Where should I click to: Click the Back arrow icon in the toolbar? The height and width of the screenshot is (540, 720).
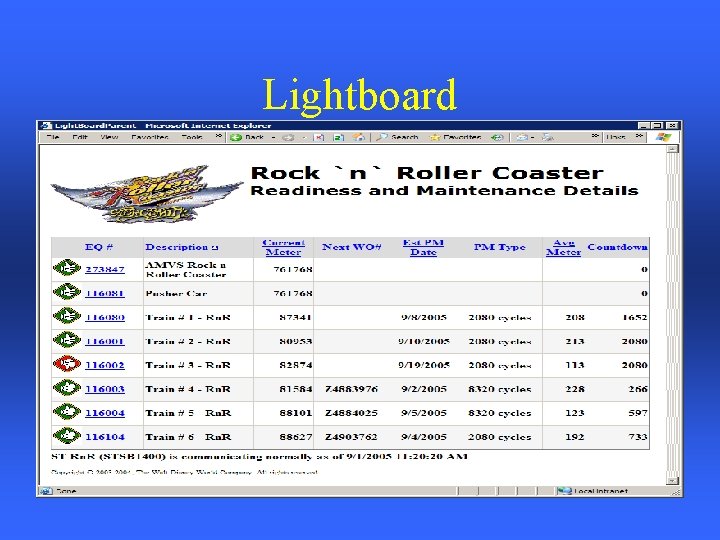tap(236, 137)
